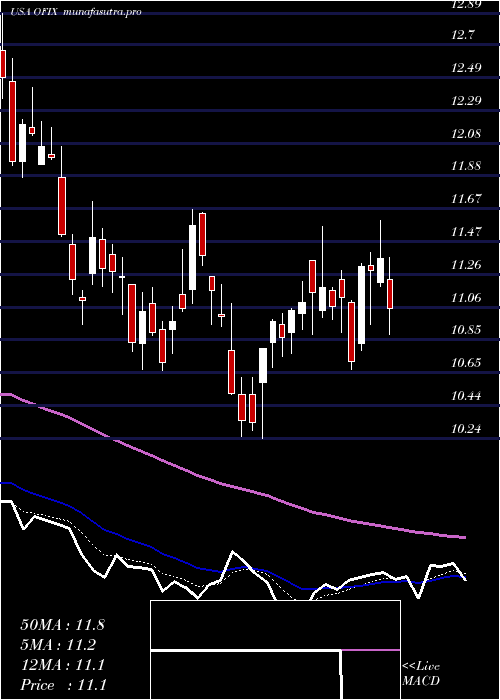
Task: Select the 10.44 price axis label
Action: [467, 396]
